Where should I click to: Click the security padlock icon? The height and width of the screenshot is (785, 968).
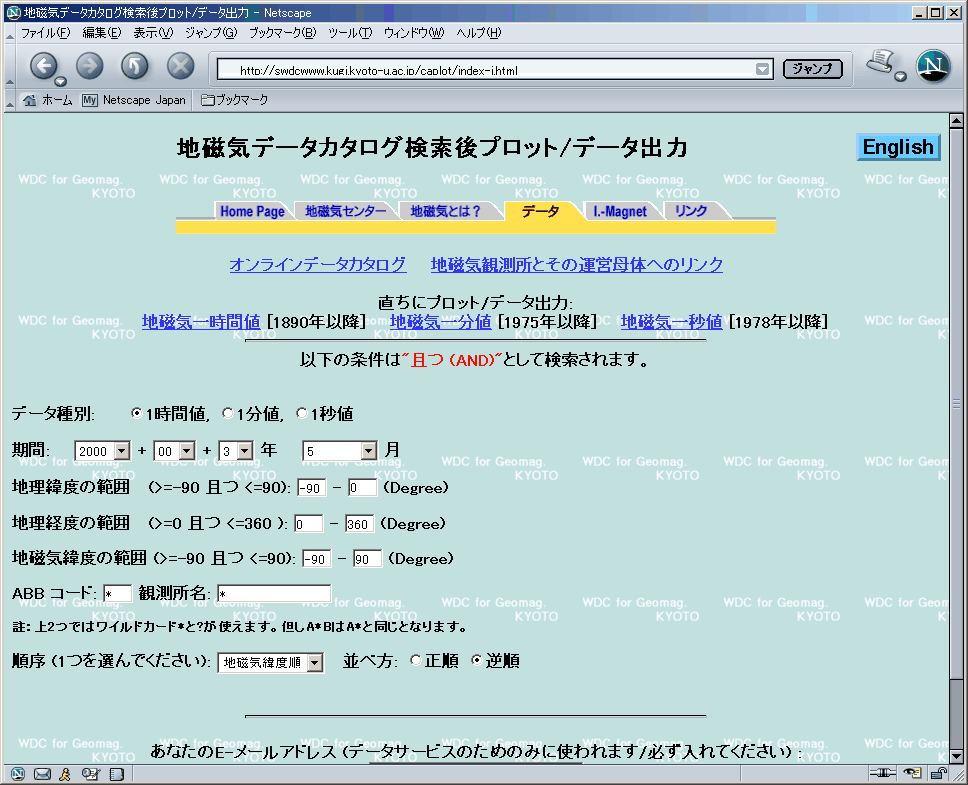(938, 773)
